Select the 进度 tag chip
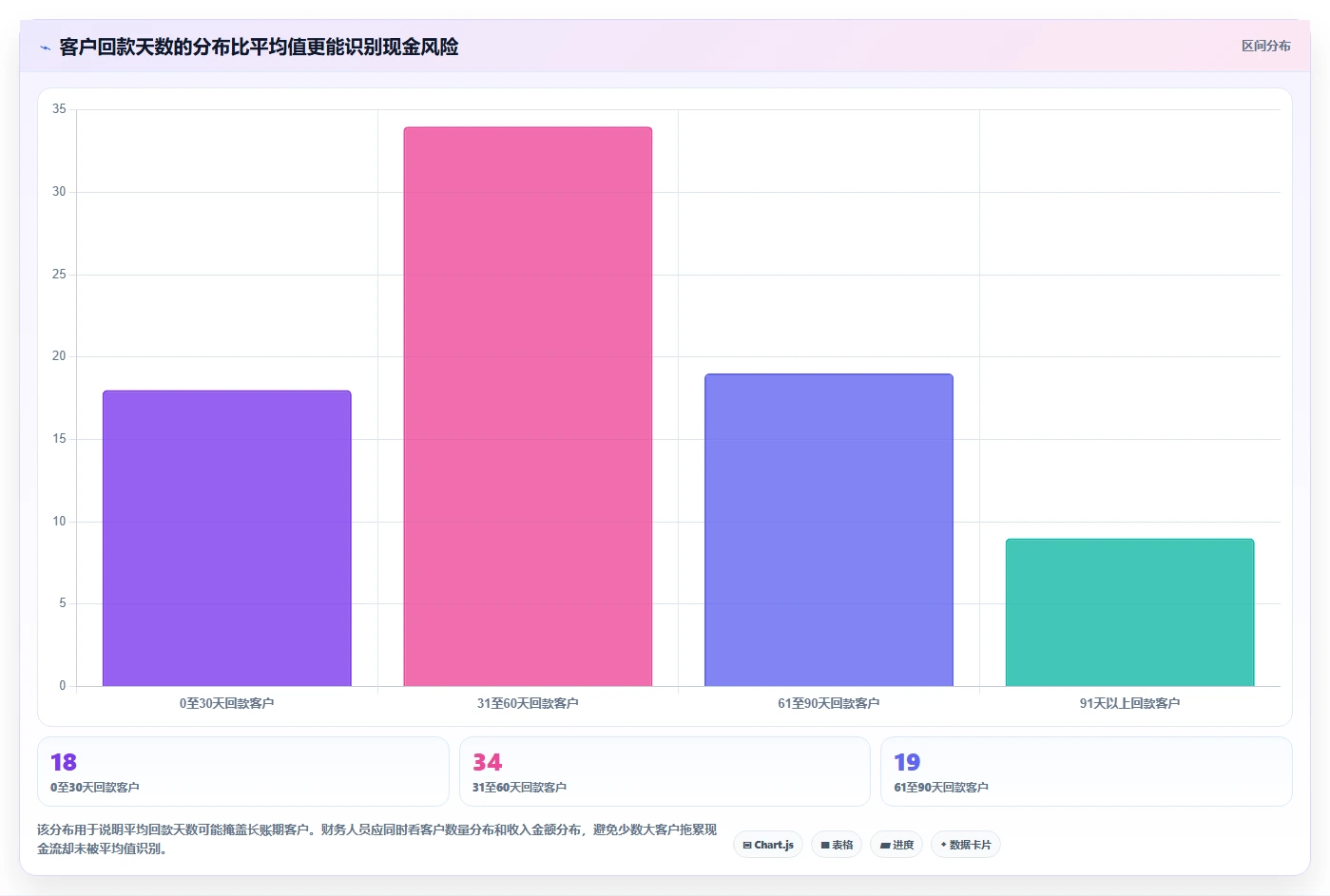This screenshot has width=1330, height=896. 896,845
